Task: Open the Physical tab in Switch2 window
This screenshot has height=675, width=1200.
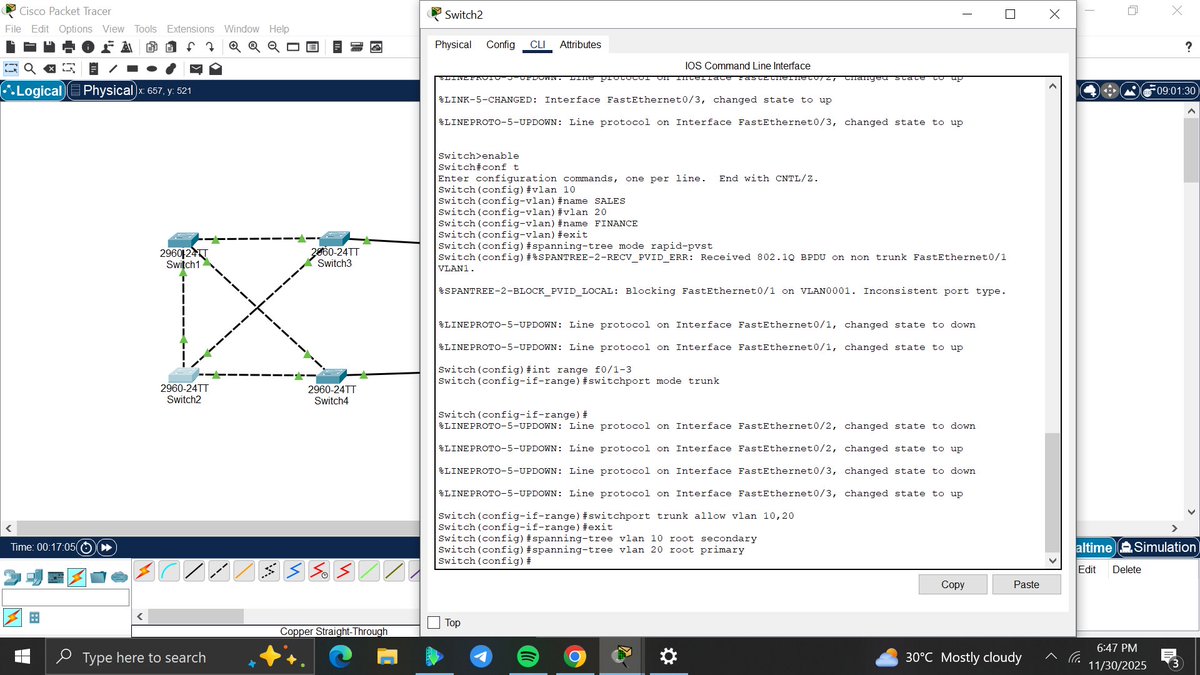Action: [453, 45]
